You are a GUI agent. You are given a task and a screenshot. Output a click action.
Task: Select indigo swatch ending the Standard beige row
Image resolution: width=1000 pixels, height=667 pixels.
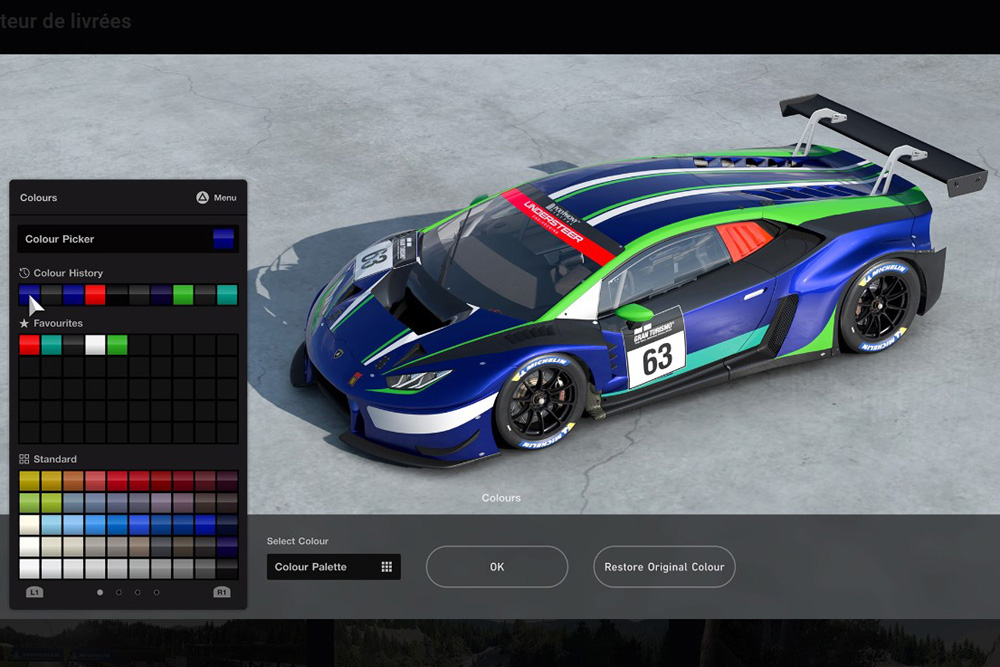227,546
